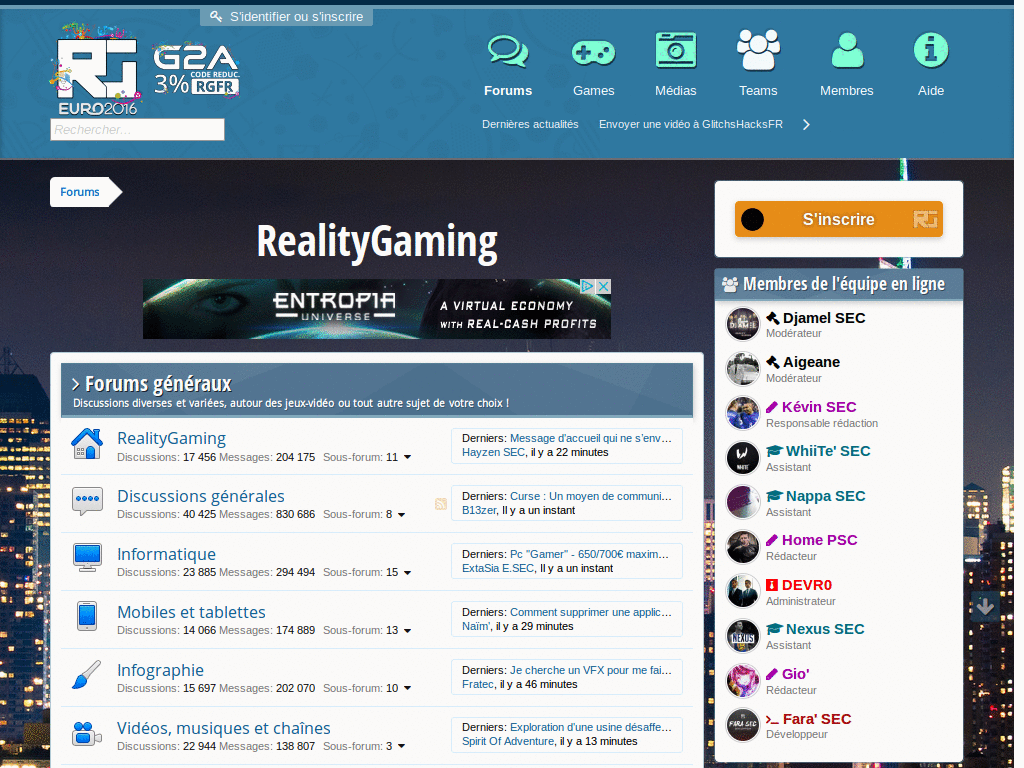Viewport: 1024px width, 768px height.
Task: Open latest post "Message d'accueil qui ne s'env…"
Action: click(x=590, y=438)
